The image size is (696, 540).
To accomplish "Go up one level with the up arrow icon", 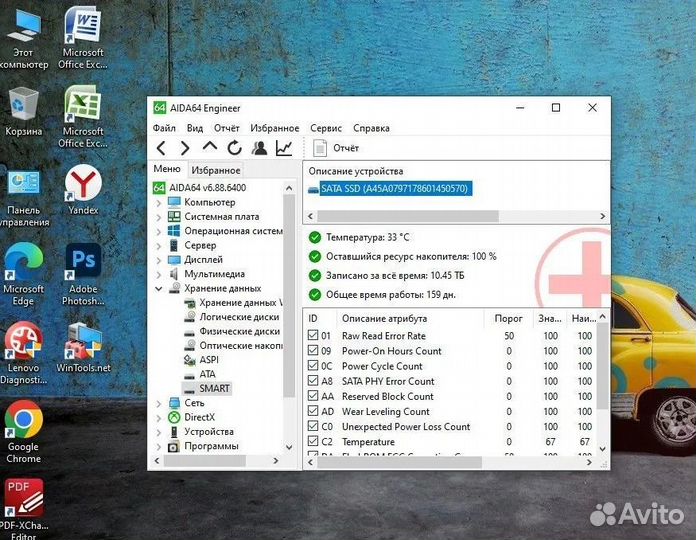I will (x=210, y=147).
